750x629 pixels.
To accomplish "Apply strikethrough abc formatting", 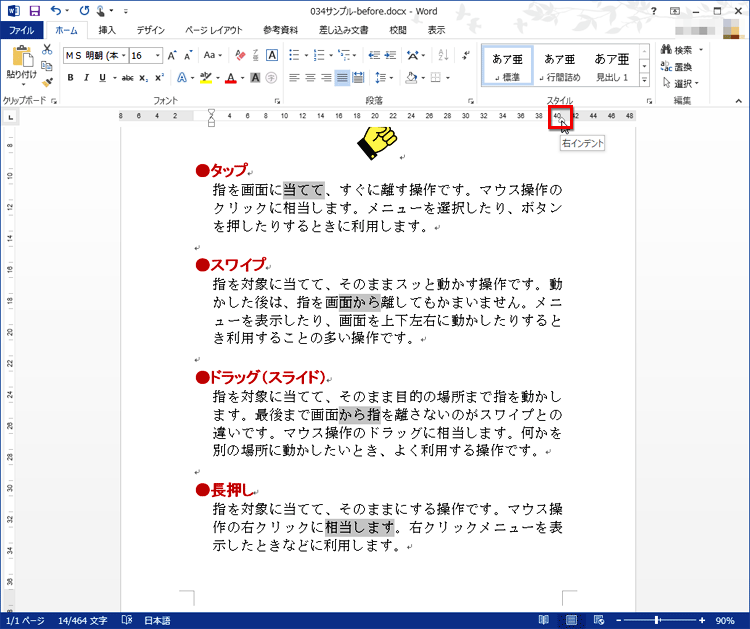I will (127, 77).
